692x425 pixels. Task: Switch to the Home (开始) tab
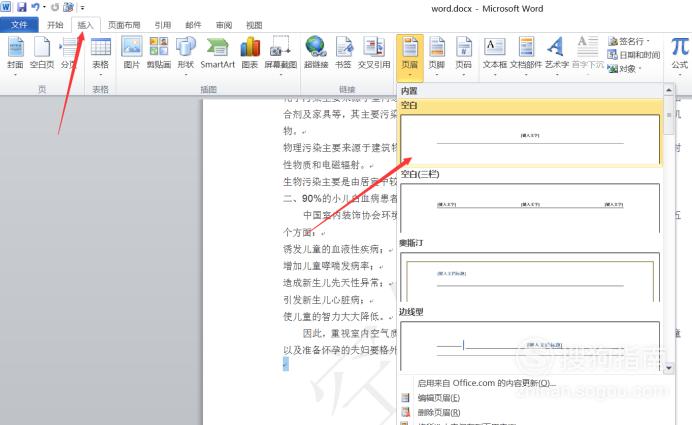[x=55, y=25]
